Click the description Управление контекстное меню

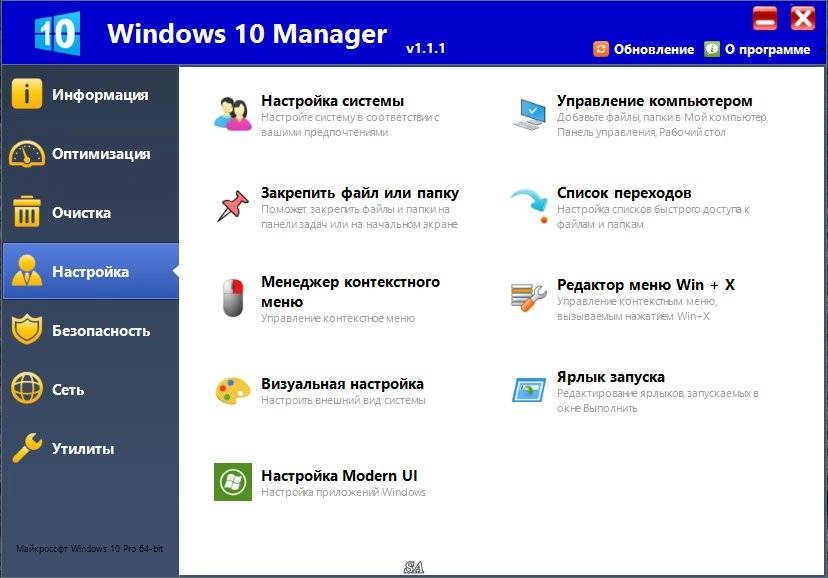click(x=338, y=318)
